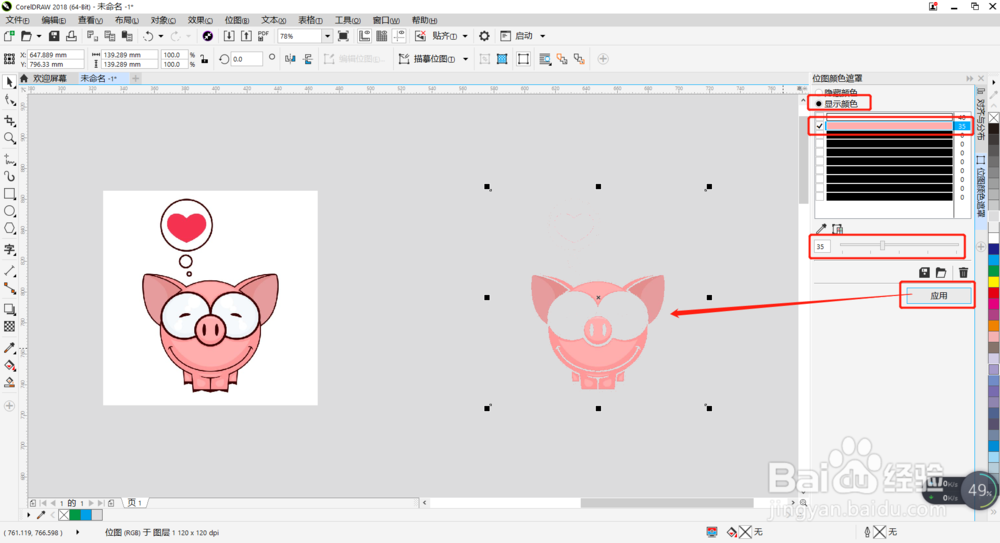Pick the yellow swatch in color palette

[x=994, y=281]
